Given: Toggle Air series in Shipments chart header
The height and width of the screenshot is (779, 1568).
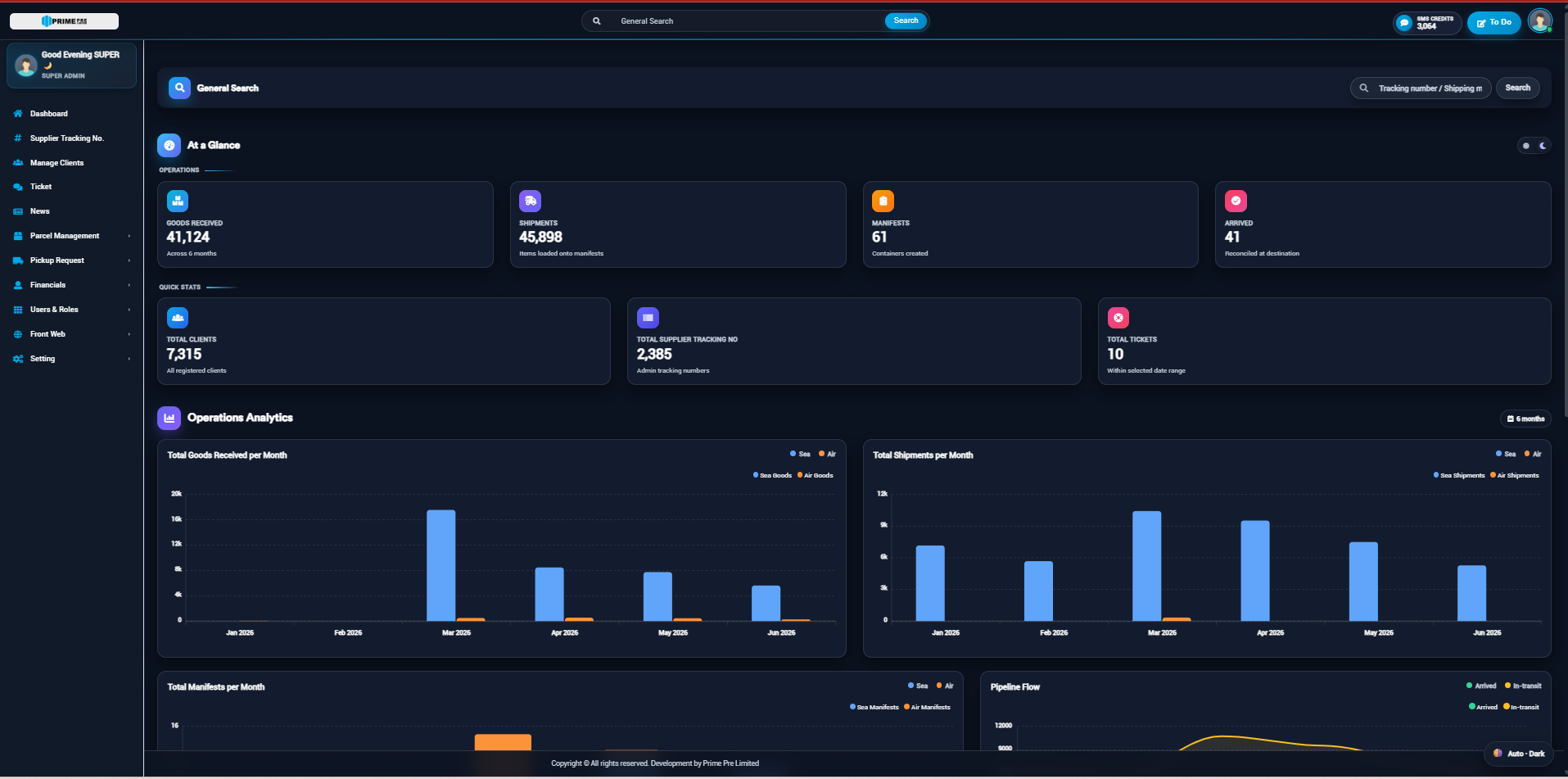Looking at the screenshot, I should point(1533,454).
